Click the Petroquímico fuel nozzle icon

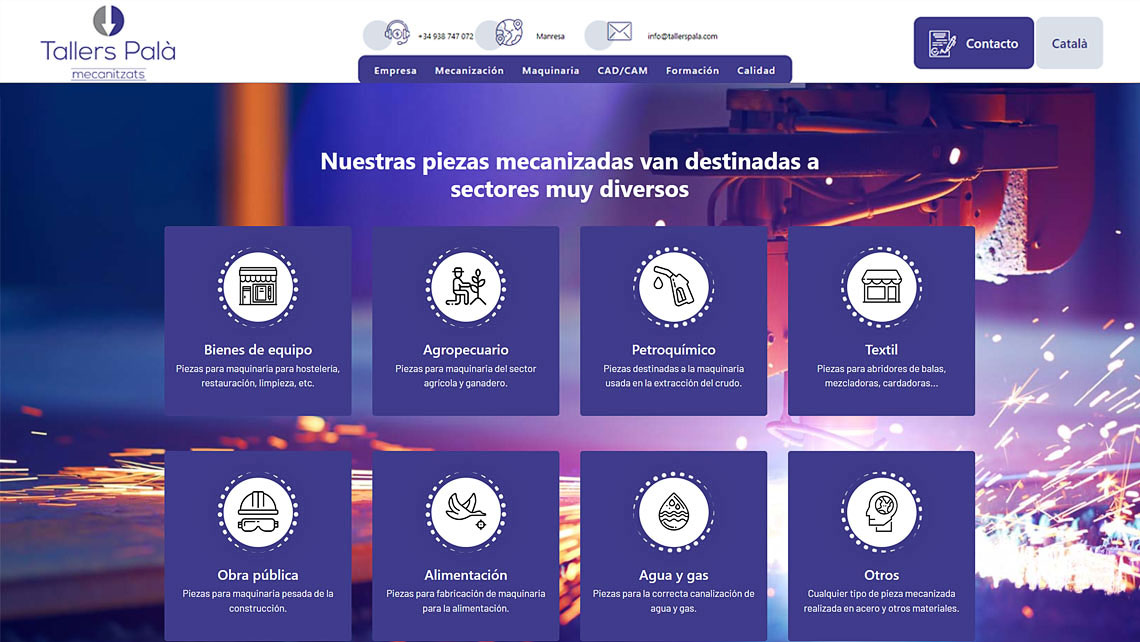[673, 287]
